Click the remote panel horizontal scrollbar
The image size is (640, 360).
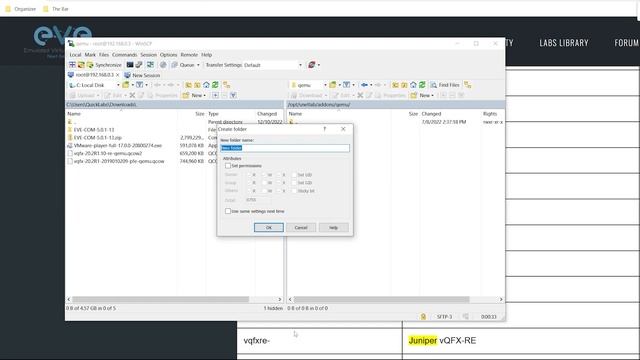(382, 299)
